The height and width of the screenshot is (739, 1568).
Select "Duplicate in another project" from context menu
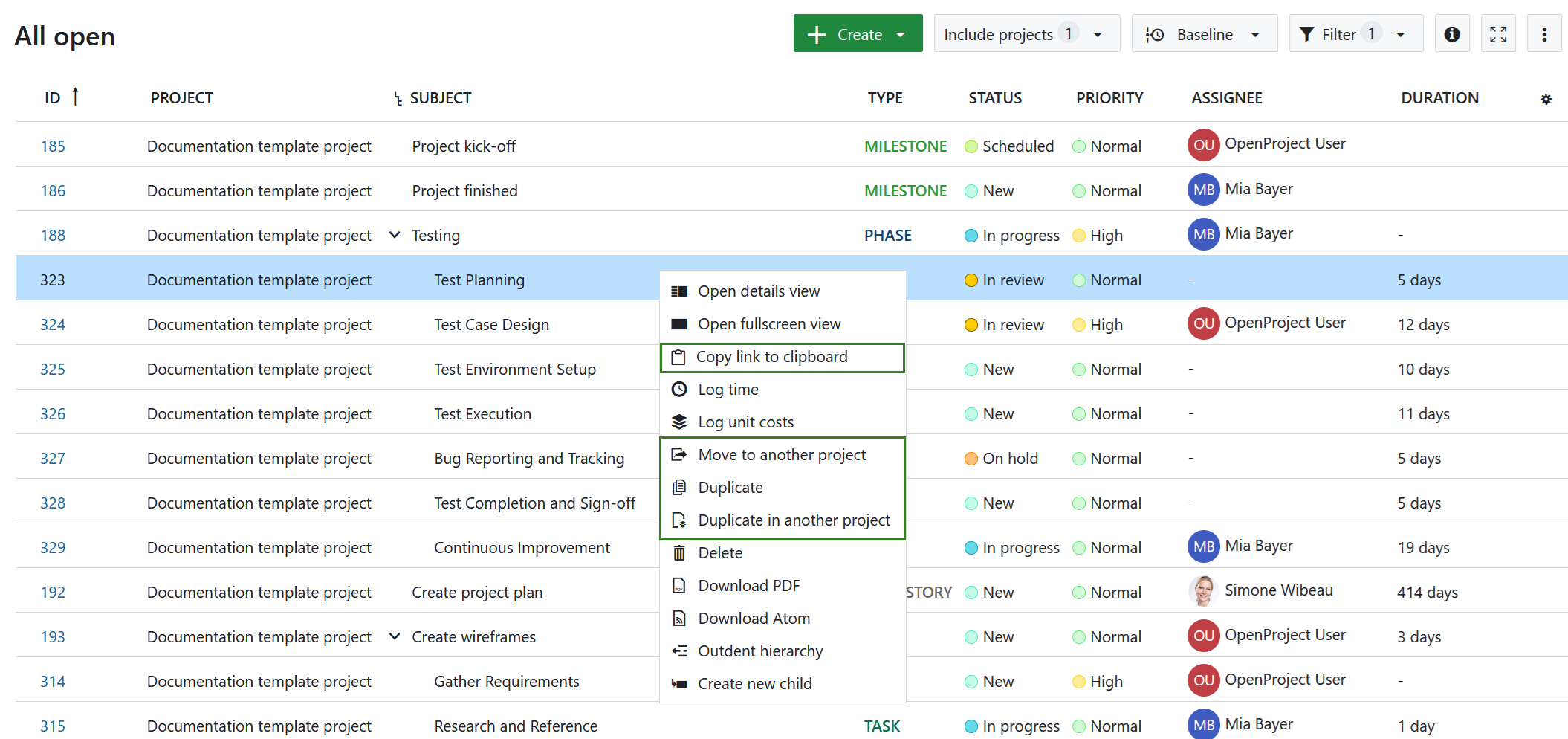click(794, 520)
